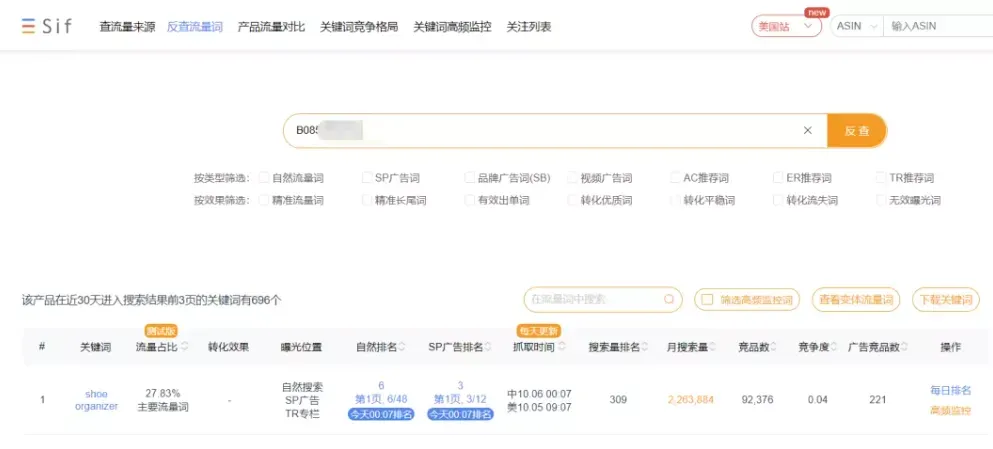Check the 品牌广告词(SB) filter
Viewport: 993px width, 449px height.
click(x=469, y=178)
